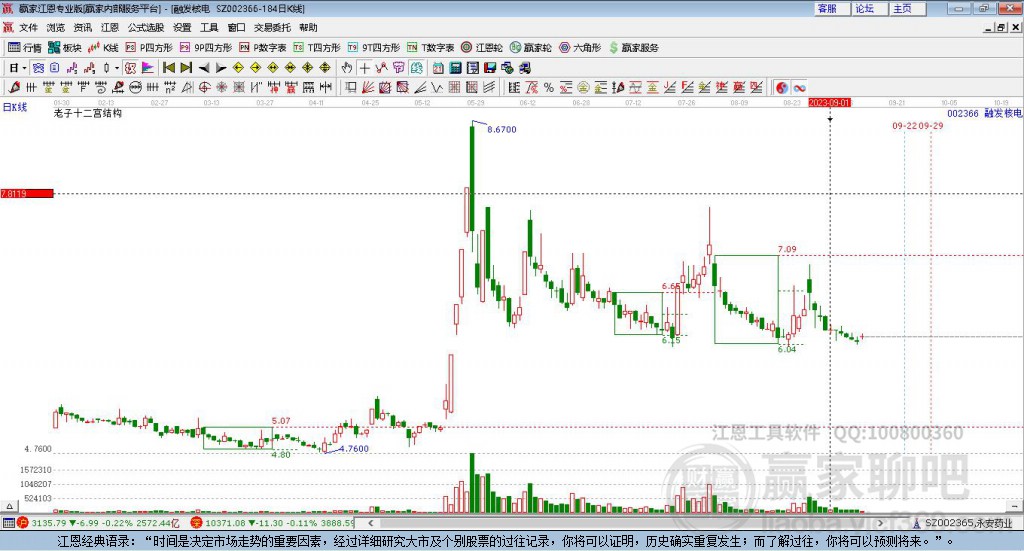Toggle the highlighted brain-shaped icon near crosshair
This screenshot has width=1024, height=551.
point(416,68)
